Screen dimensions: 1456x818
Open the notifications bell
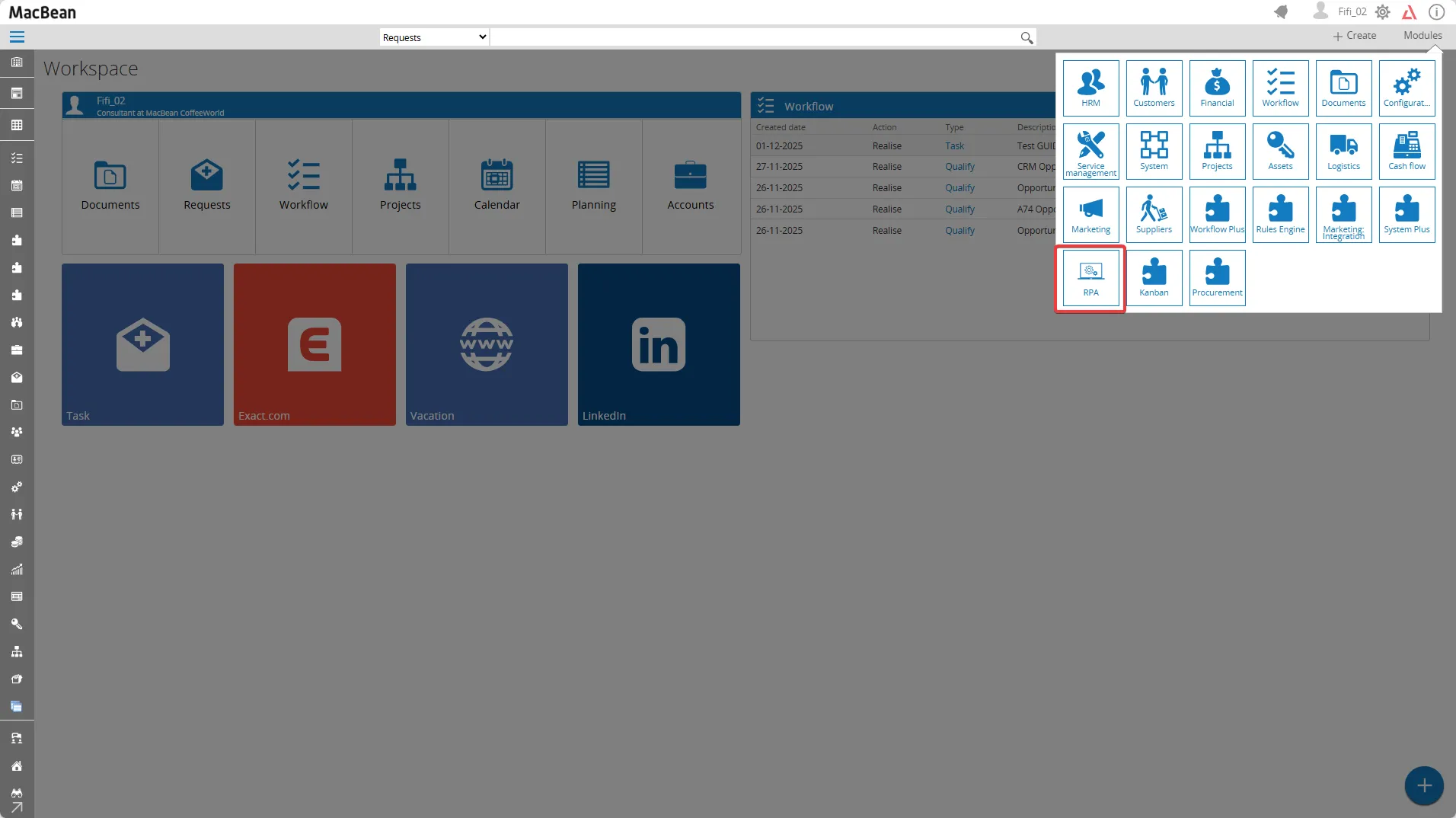(x=1282, y=12)
